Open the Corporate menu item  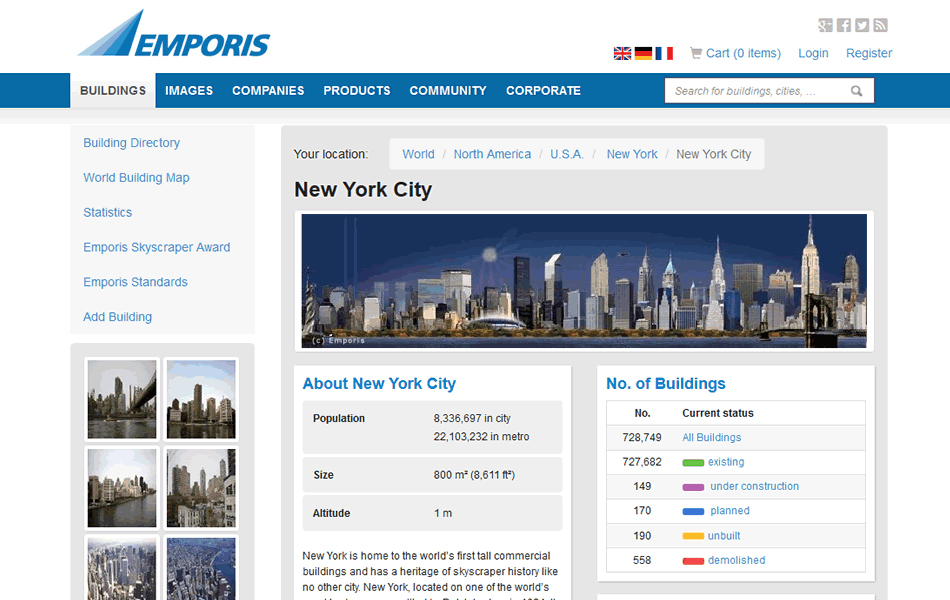pos(543,90)
